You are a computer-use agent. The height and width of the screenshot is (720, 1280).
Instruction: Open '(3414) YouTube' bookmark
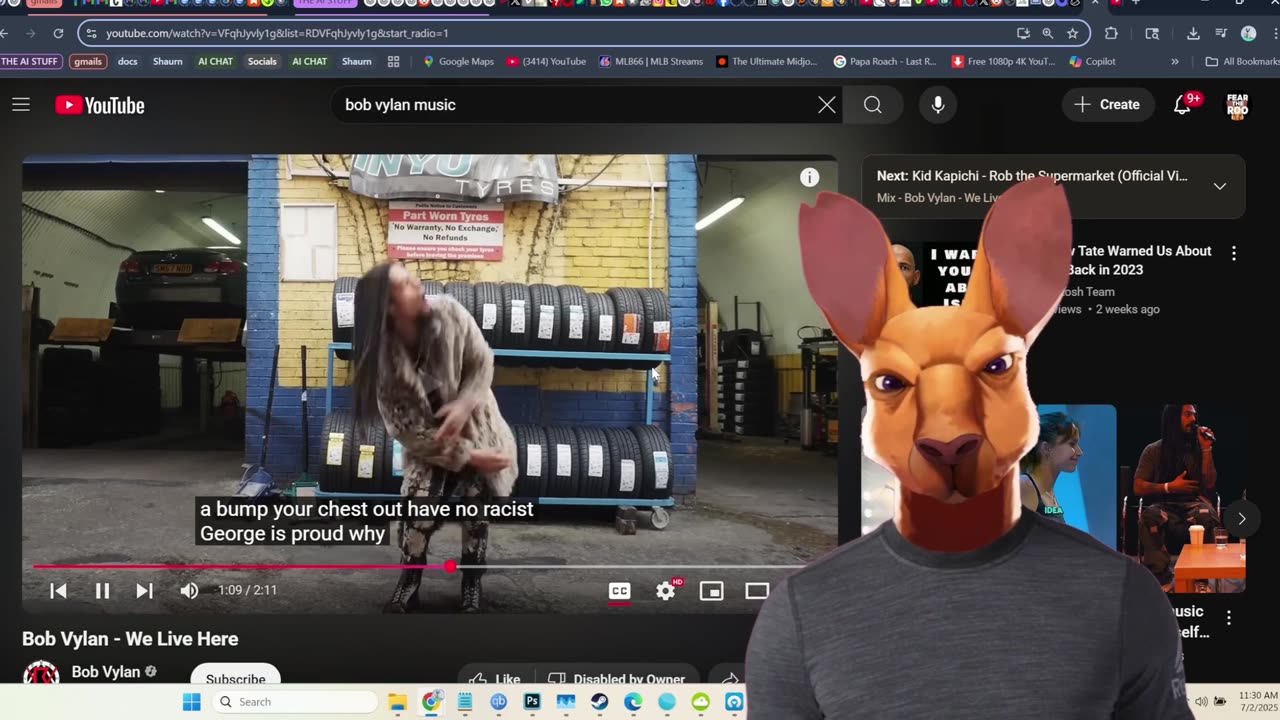[546, 61]
